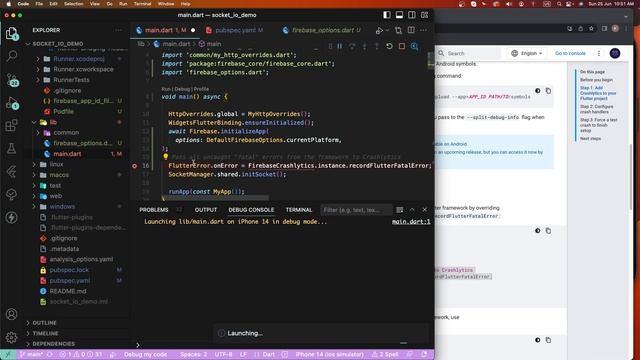This screenshot has height=360, width=640.
Task: Split the editor to the right
Action: coord(411,30)
